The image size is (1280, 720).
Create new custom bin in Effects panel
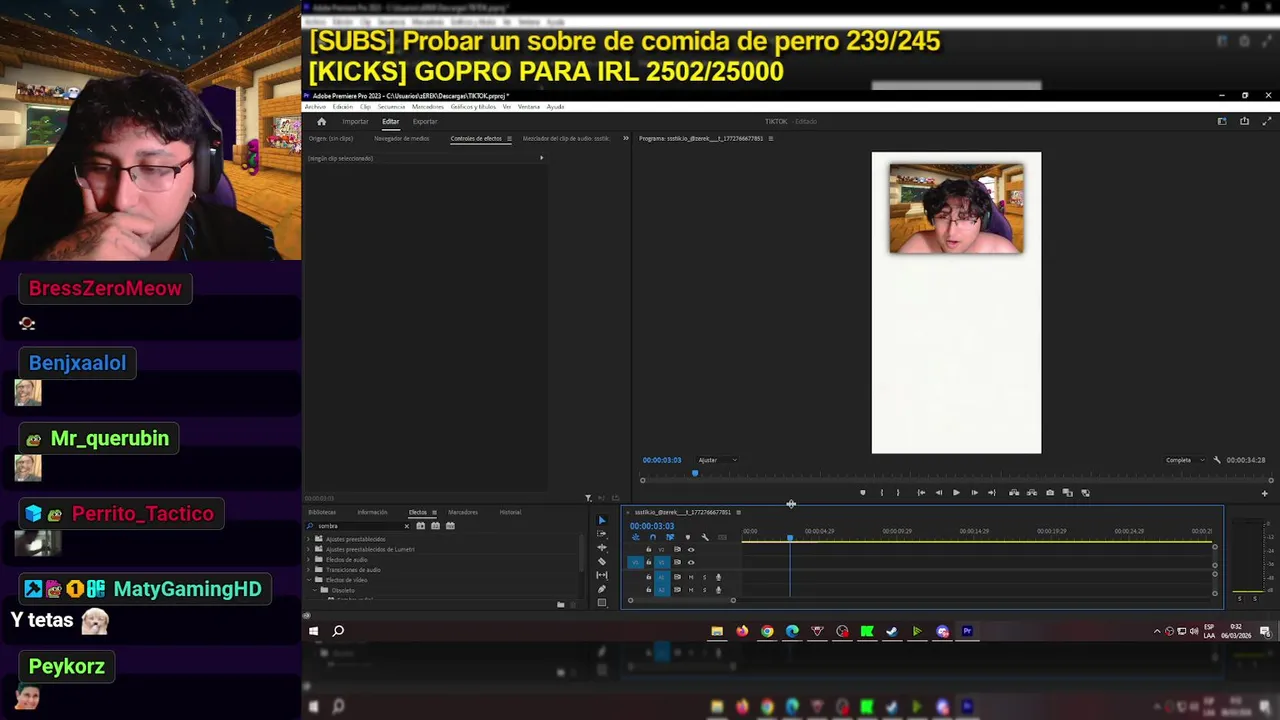560,604
